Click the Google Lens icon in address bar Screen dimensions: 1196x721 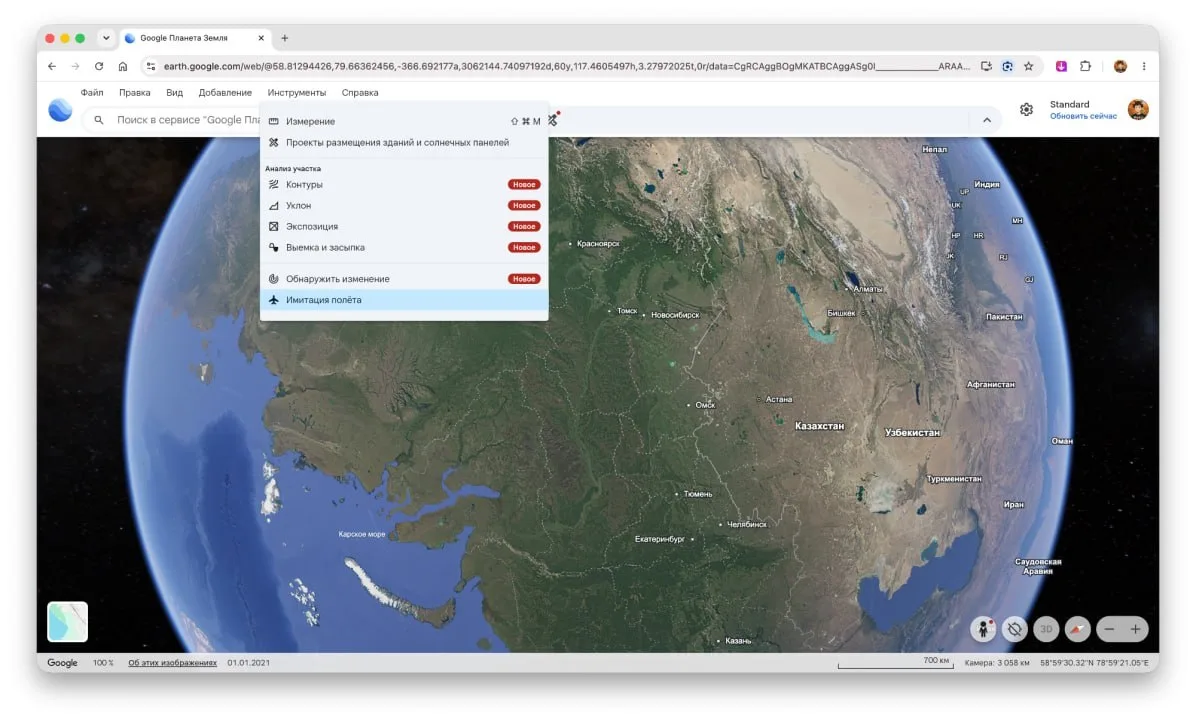1007,66
